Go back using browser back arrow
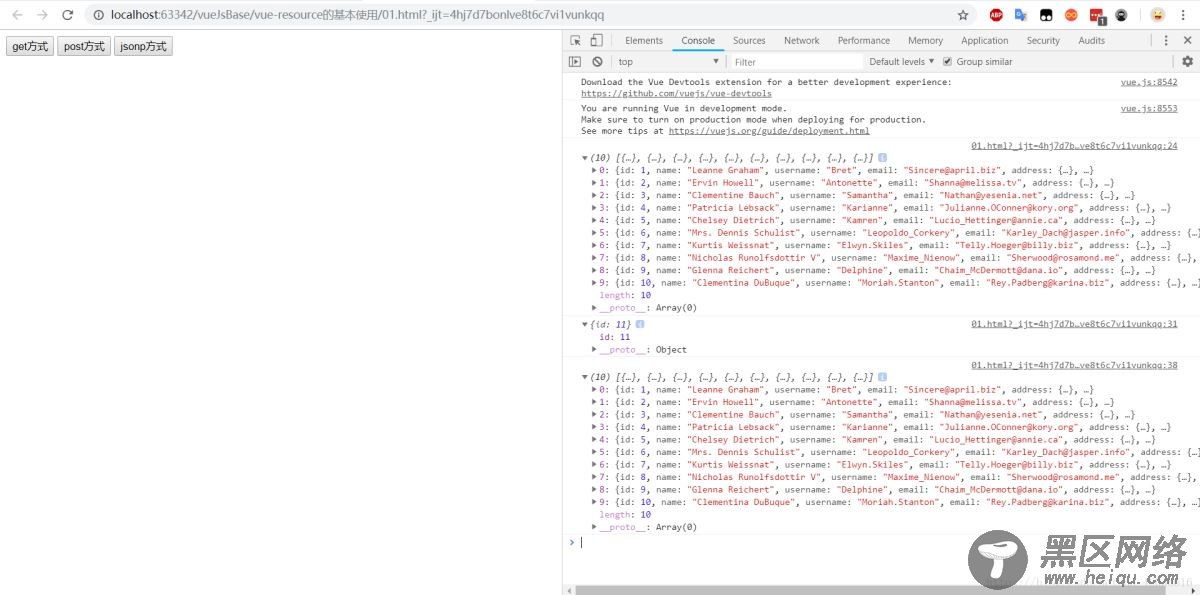 click(x=15, y=15)
